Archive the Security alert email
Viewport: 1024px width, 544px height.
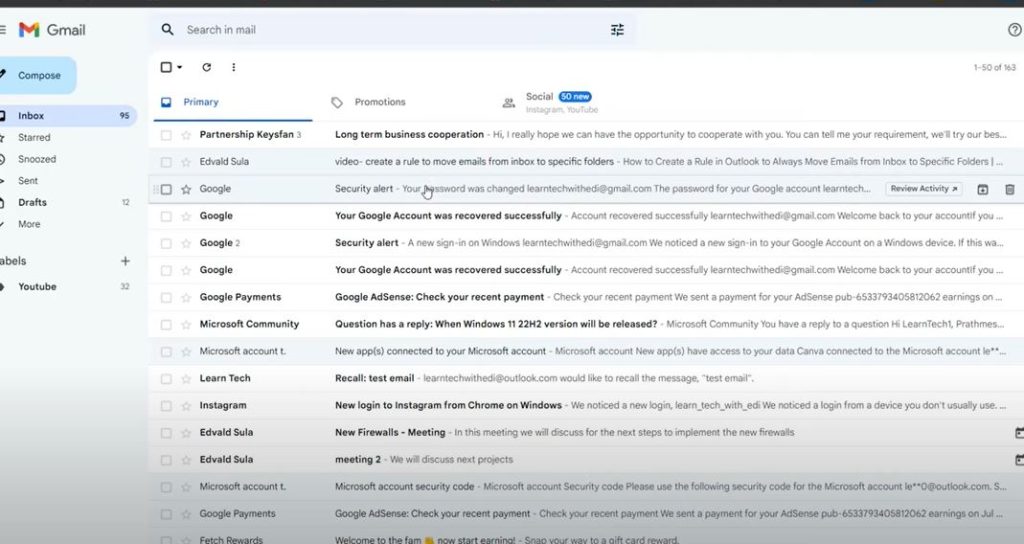982,189
